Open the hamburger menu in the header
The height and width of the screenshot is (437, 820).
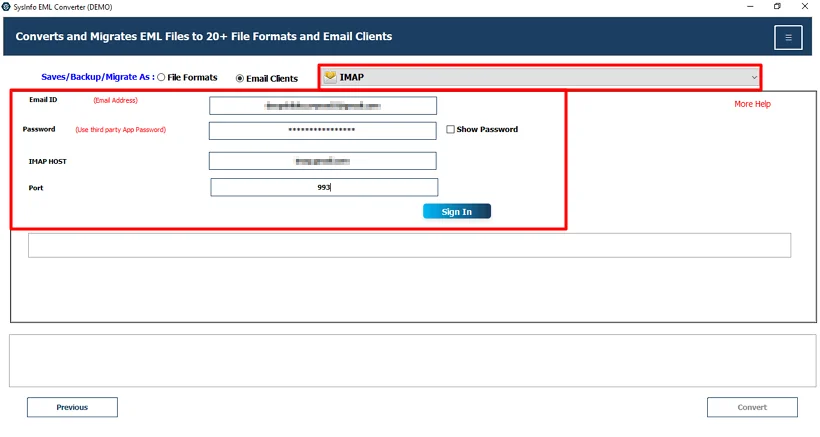788,37
